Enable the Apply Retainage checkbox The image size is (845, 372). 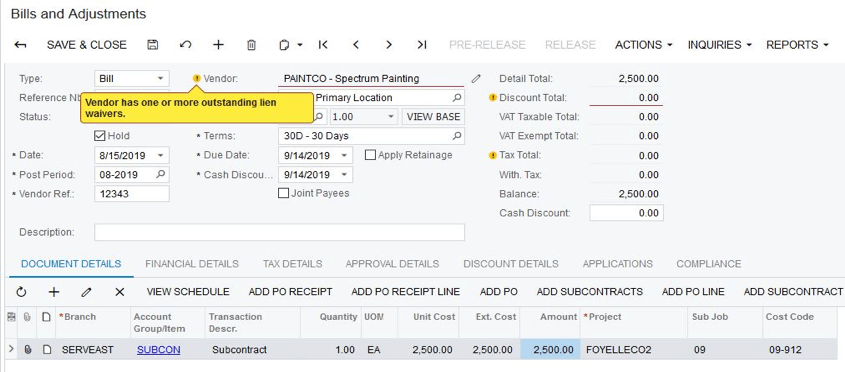coord(370,155)
